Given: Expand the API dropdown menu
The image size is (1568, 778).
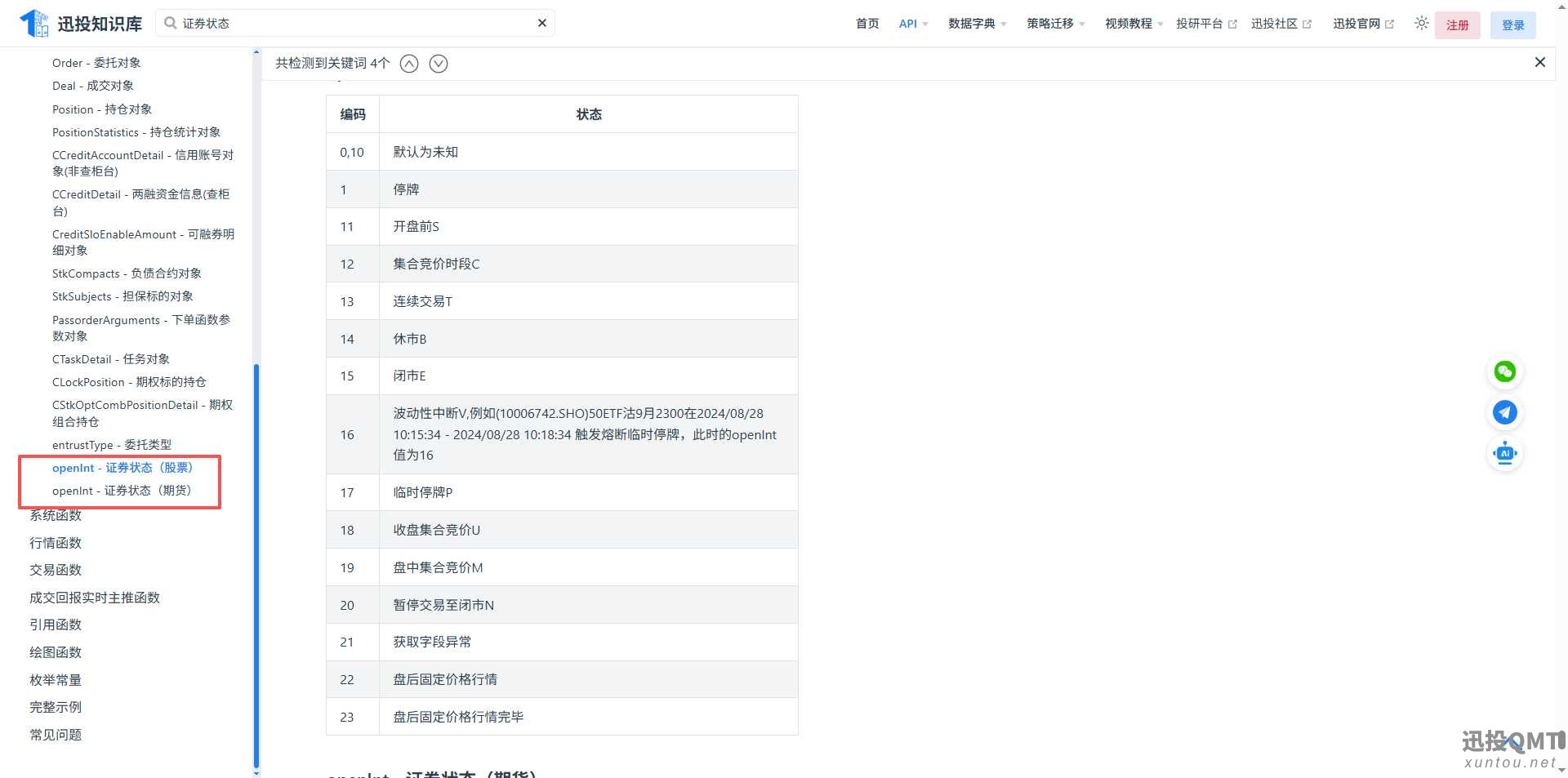Looking at the screenshot, I should click(912, 24).
